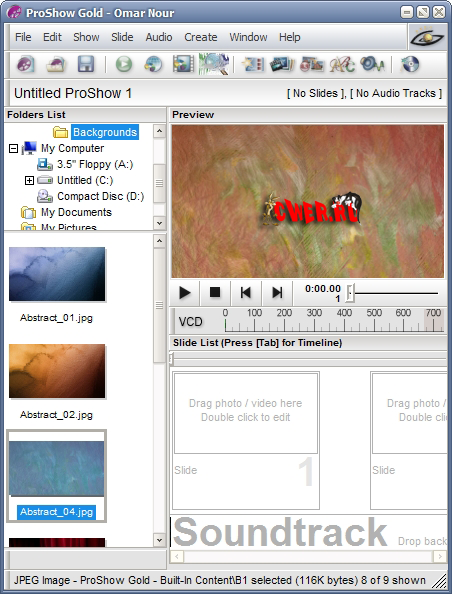Click the empty Slide 1 placeholder
The height and width of the screenshot is (594, 452).
pos(246,440)
